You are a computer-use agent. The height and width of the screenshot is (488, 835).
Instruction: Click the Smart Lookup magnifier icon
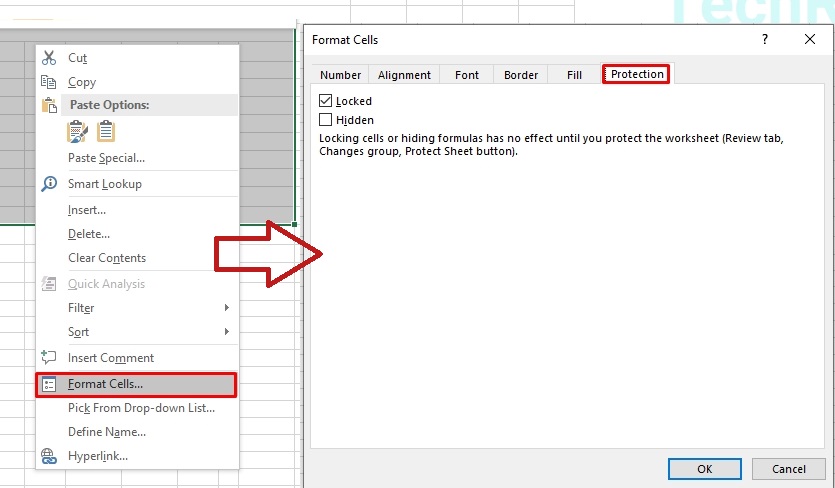pyautogui.click(x=49, y=184)
